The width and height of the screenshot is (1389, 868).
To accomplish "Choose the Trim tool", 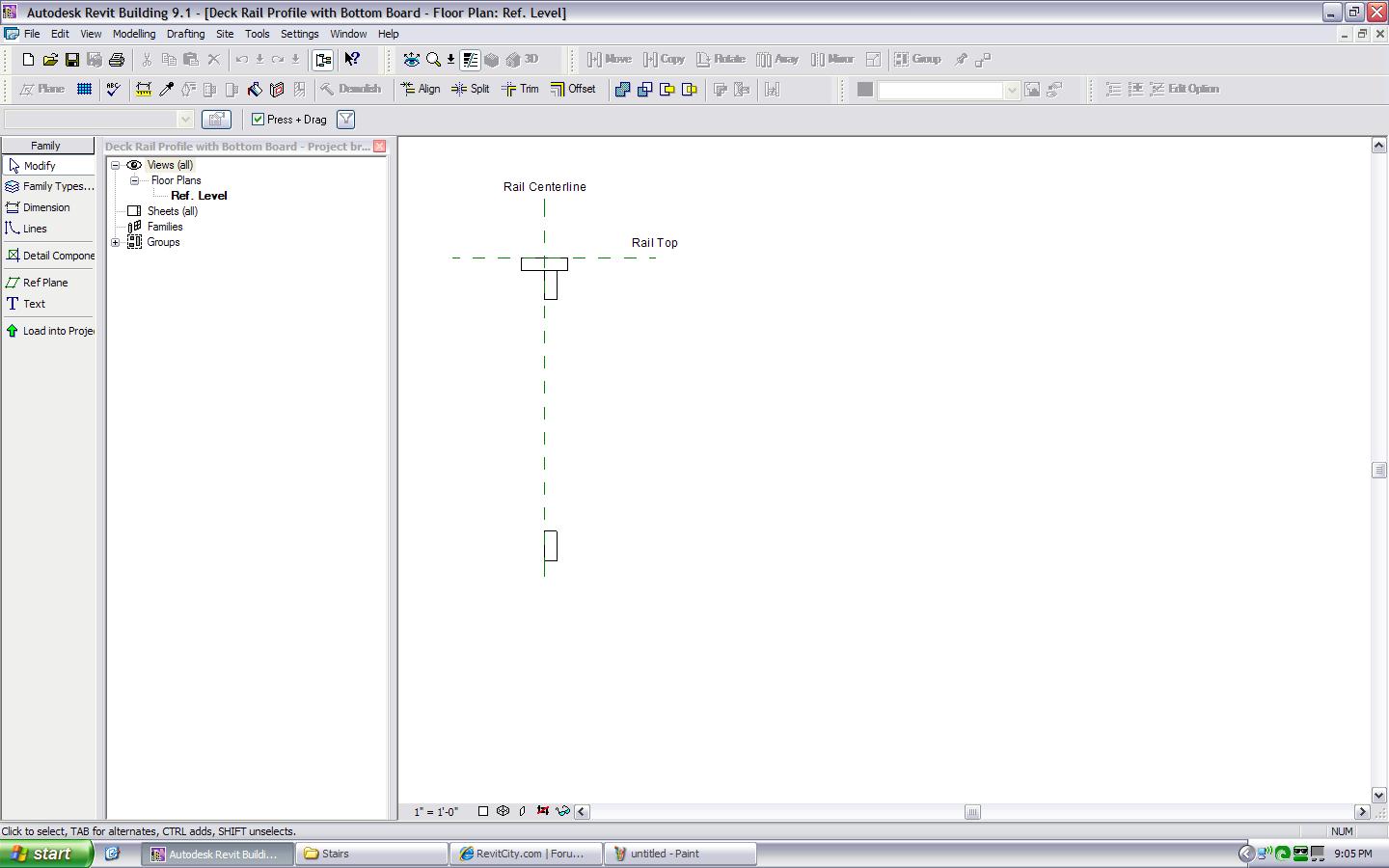I will point(520,89).
